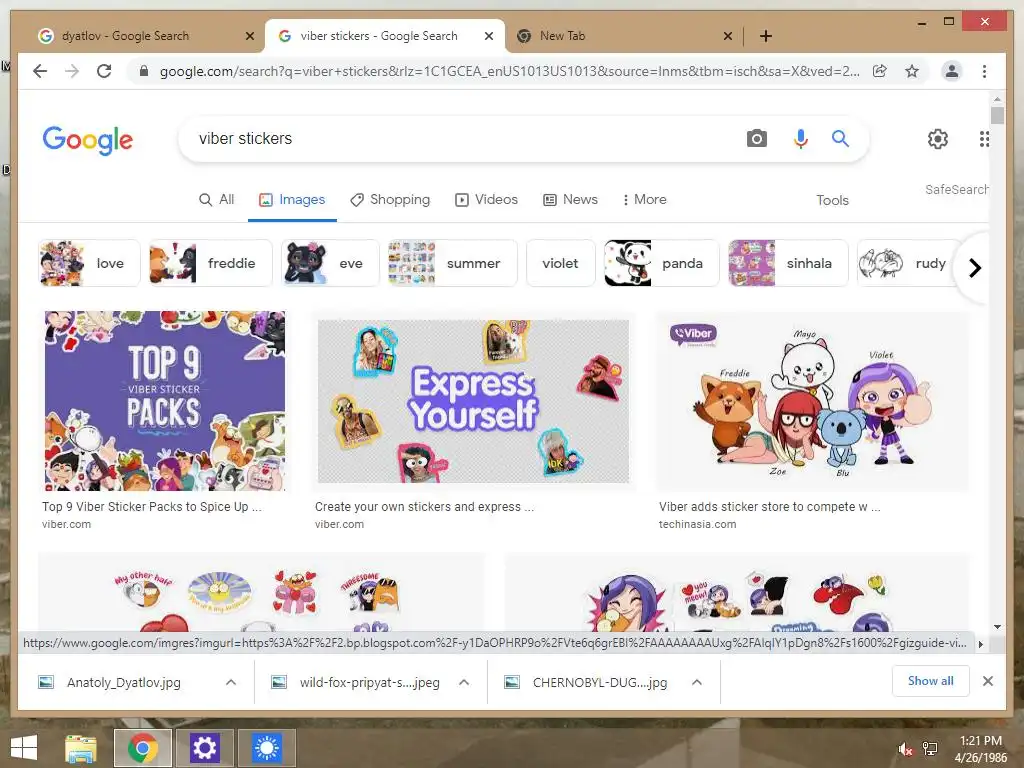Close the viber stickers tab
Screen dimensions: 1024x768
(x=488, y=36)
